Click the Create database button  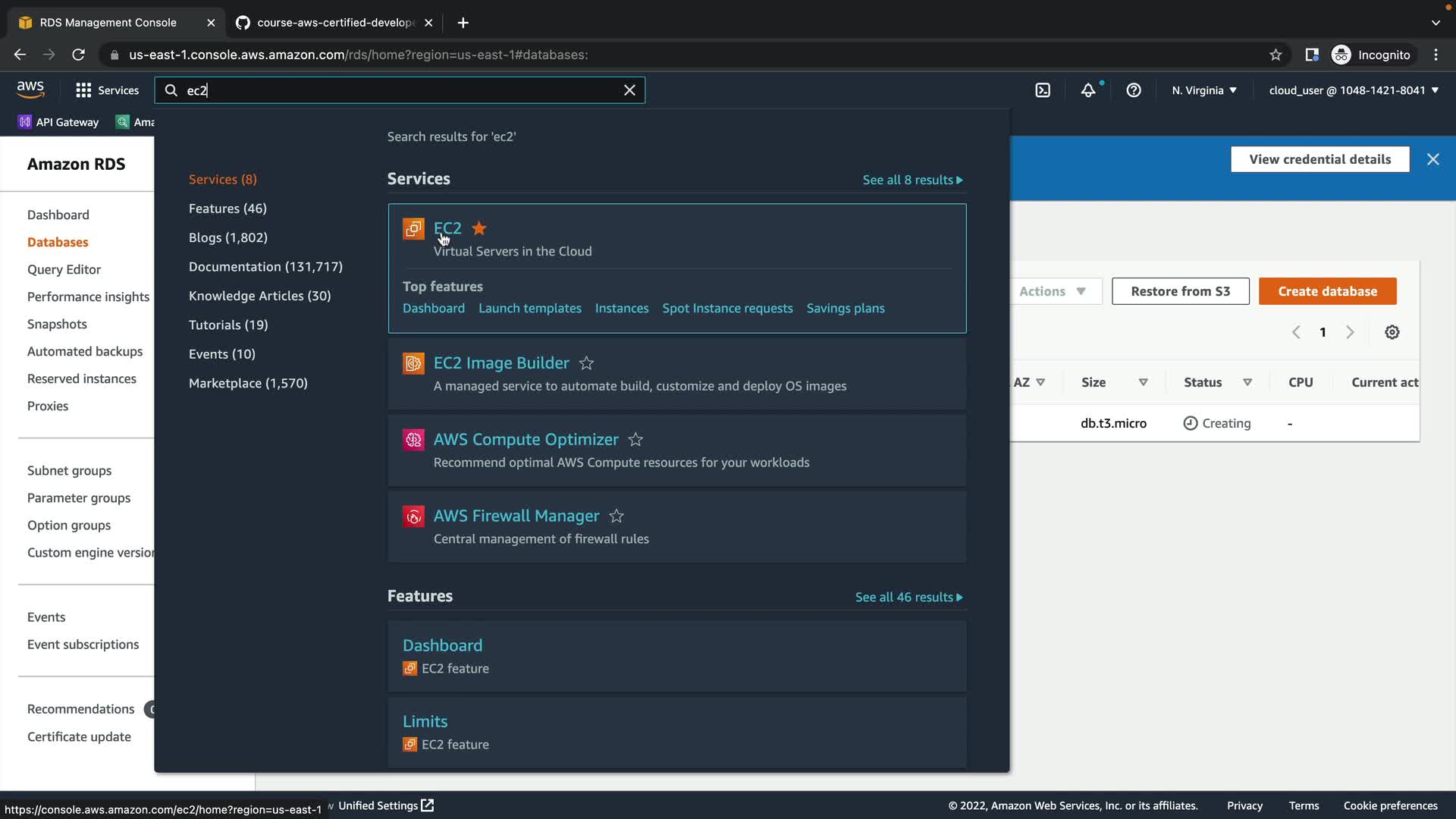1327,291
